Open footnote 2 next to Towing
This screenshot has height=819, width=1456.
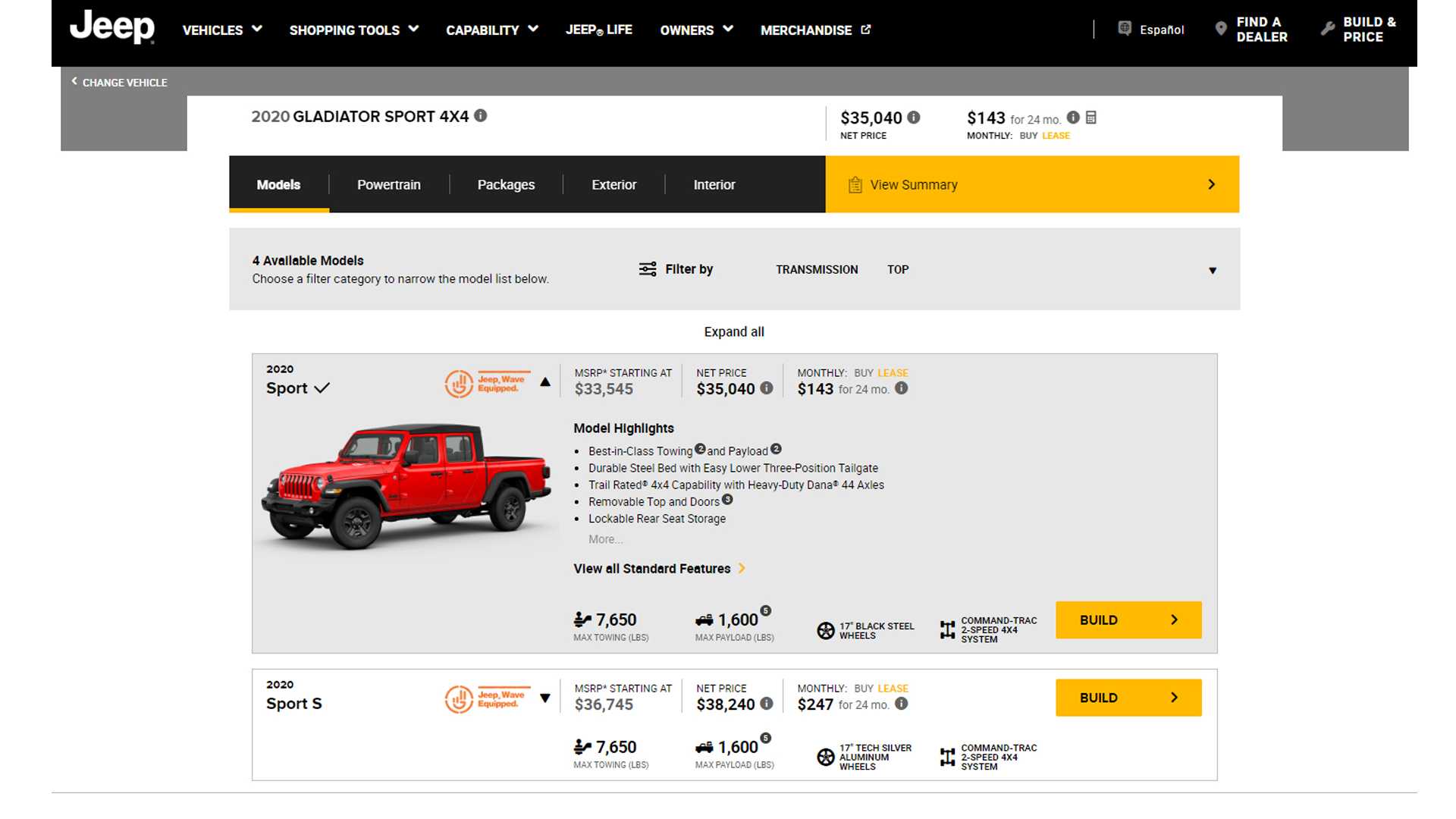coord(700,448)
